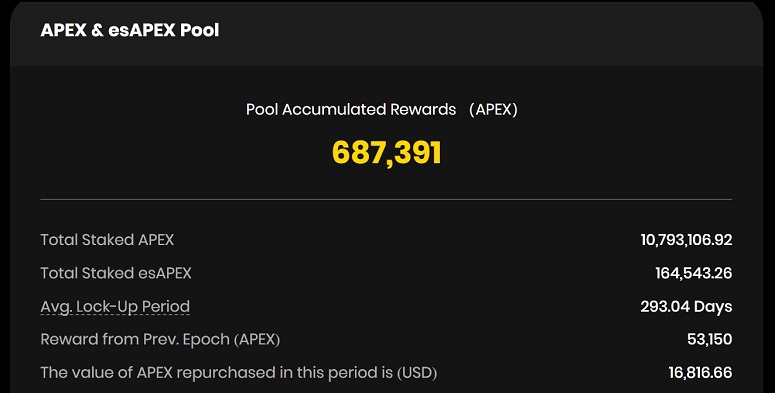Click the Days unit in lock-up value
Screen dimensions: 775x393
713,307
